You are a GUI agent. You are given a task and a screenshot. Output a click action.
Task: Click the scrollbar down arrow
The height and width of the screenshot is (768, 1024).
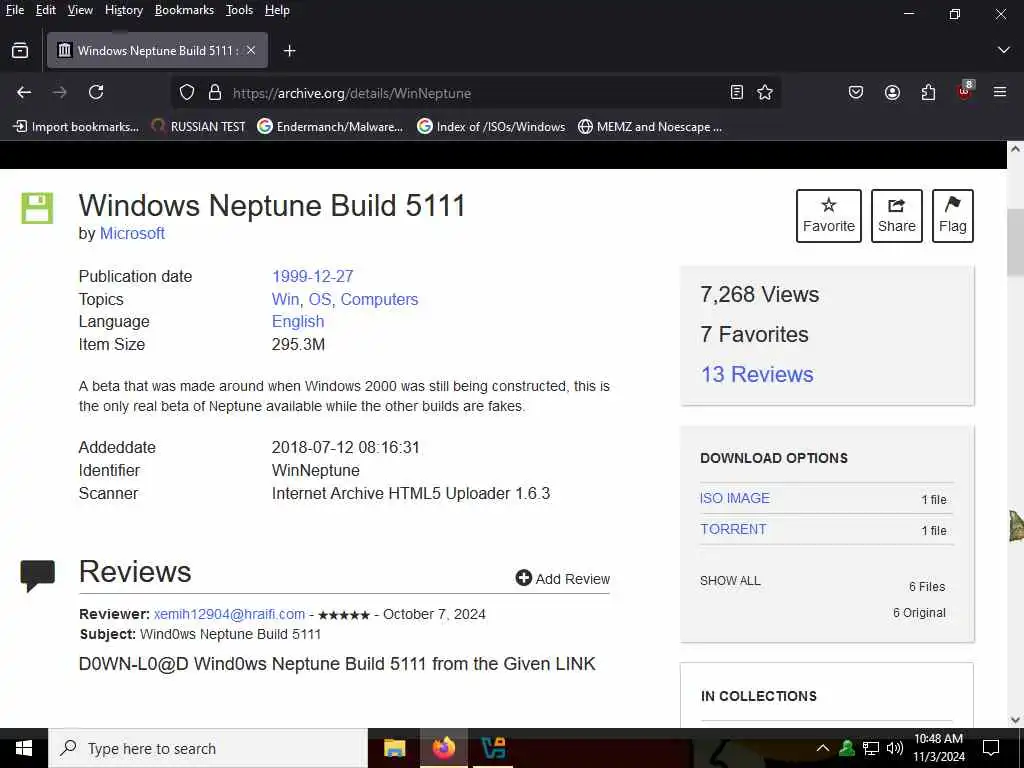coord(1015,720)
